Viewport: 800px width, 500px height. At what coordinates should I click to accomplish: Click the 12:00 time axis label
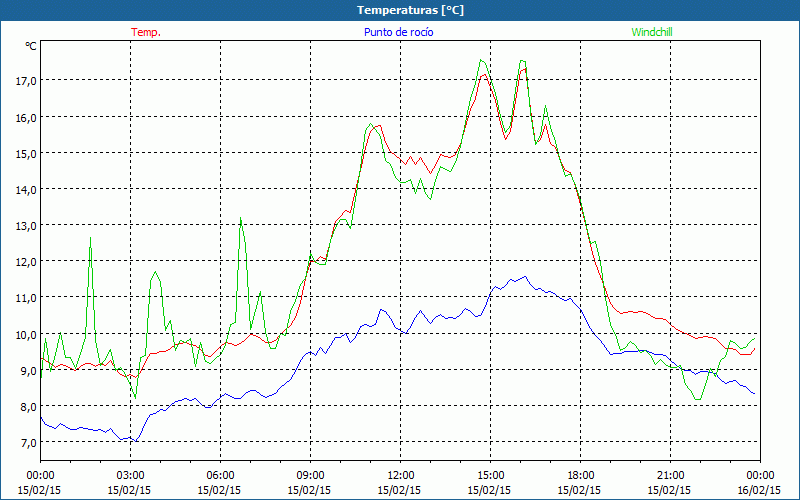click(x=401, y=476)
